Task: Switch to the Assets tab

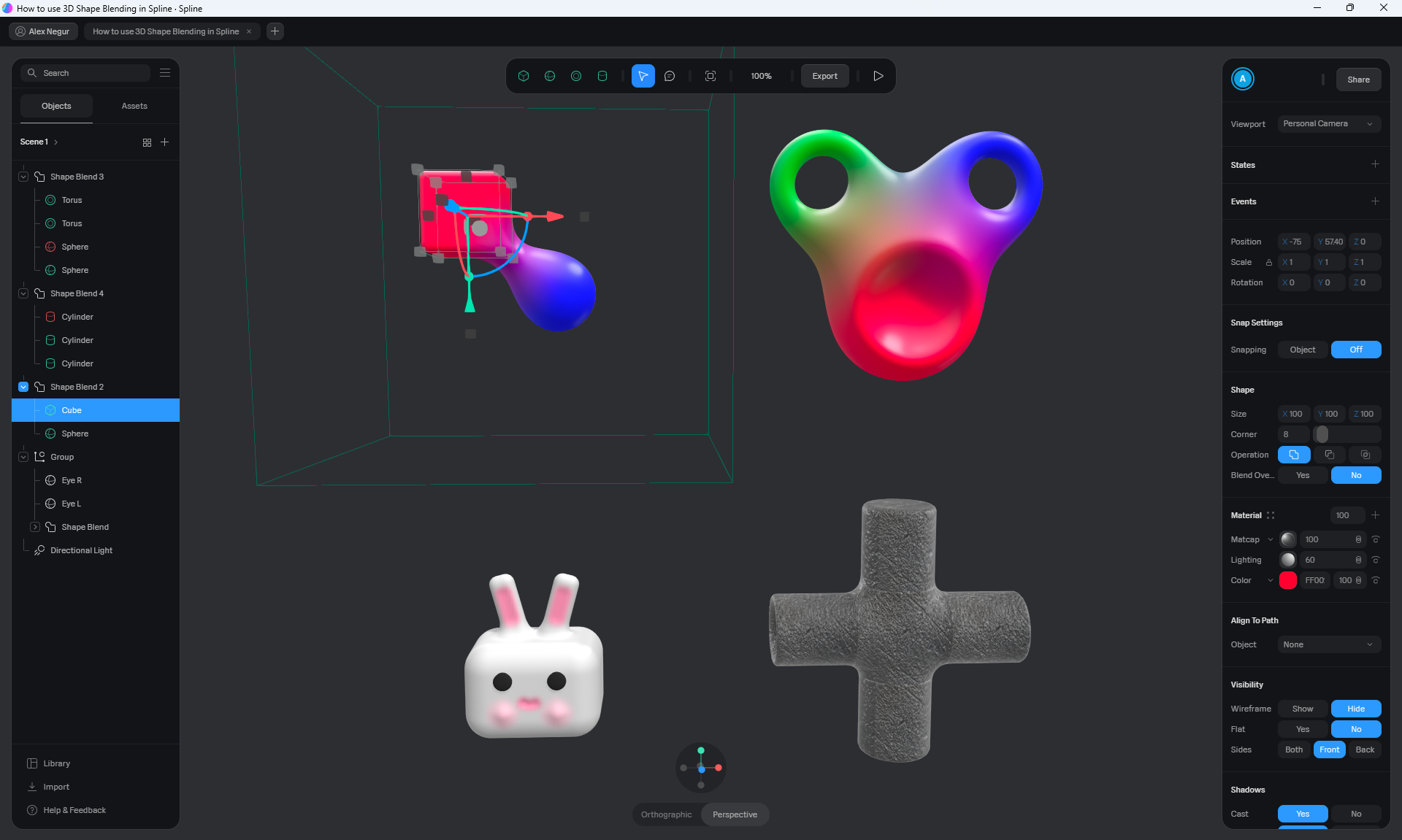Action: pyautogui.click(x=134, y=106)
